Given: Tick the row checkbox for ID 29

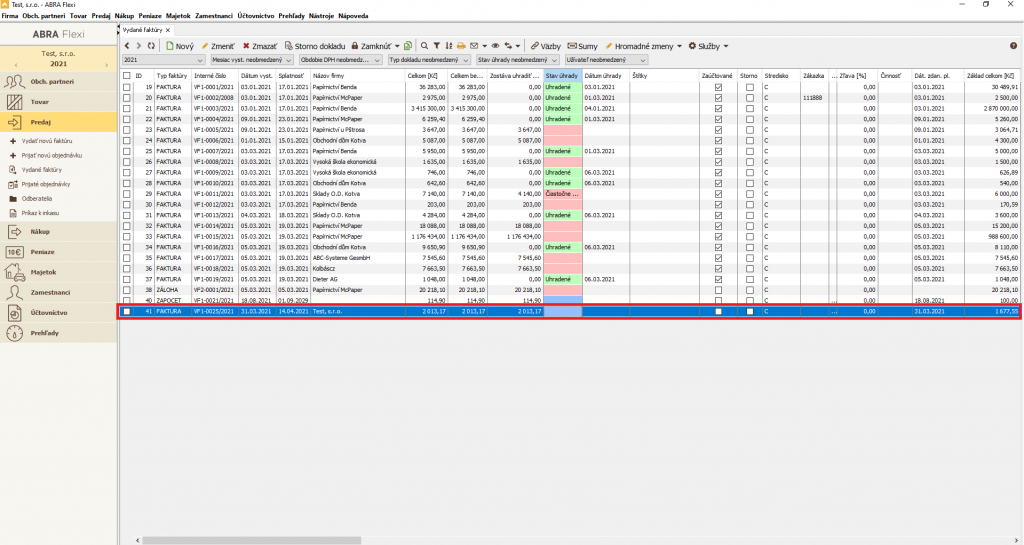Looking at the screenshot, I should pyautogui.click(x=127, y=194).
